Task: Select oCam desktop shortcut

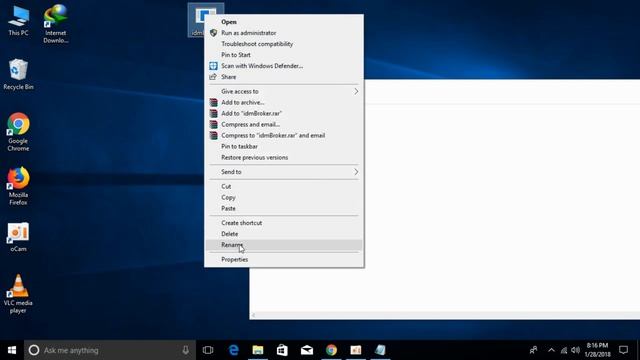Action: [18, 237]
